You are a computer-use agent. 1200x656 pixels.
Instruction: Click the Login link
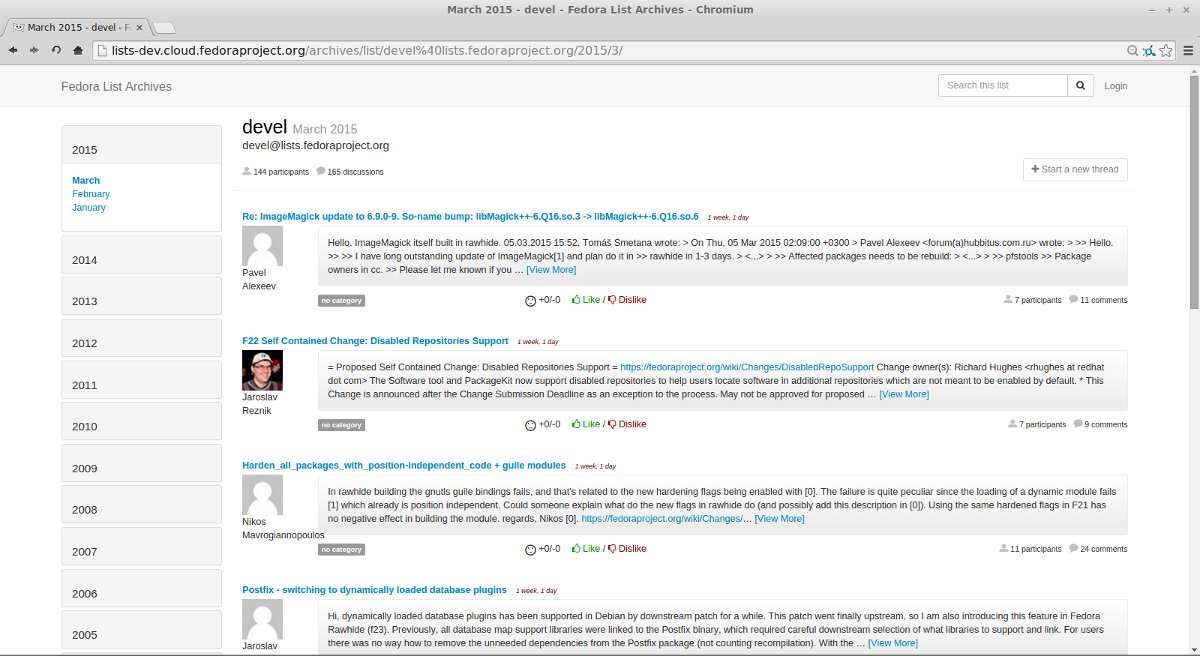(x=1115, y=86)
